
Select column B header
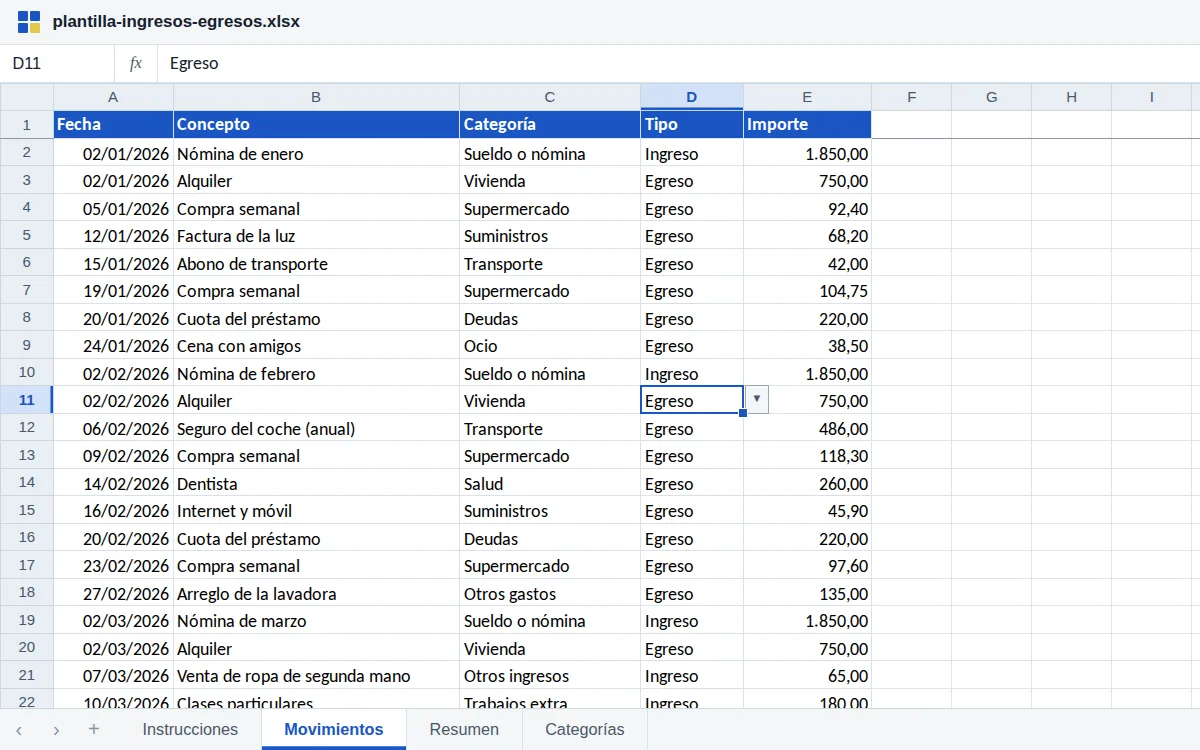point(316,97)
